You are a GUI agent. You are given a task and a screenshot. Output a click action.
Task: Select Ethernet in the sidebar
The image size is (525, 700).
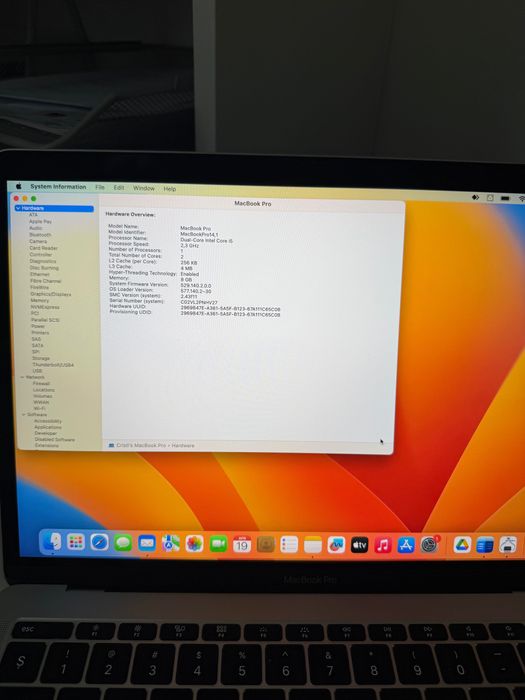pos(40,275)
